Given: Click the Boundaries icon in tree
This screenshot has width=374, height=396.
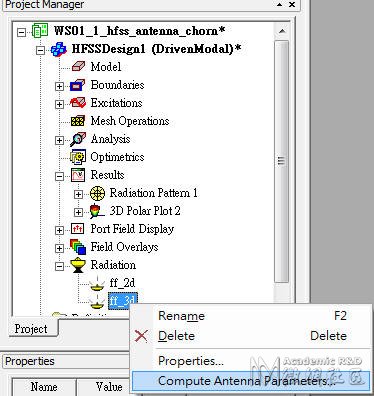Looking at the screenshot, I should tap(78, 85).
